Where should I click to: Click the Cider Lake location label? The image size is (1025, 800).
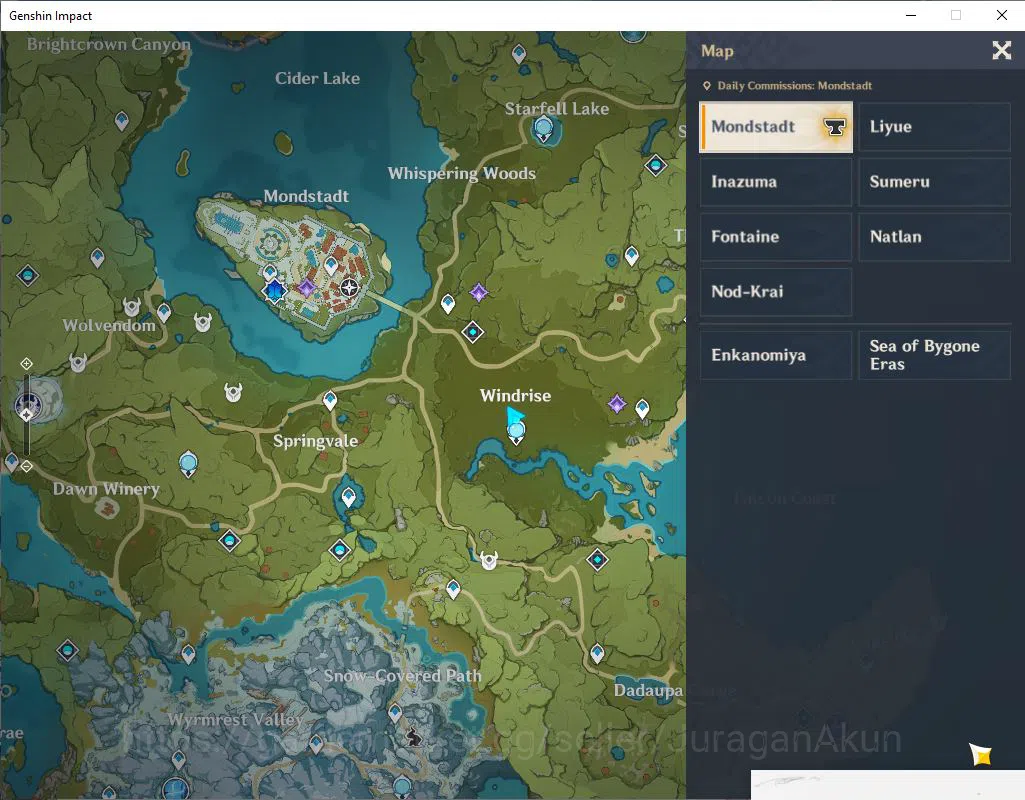pyautogui.click(x=317, y=78)
